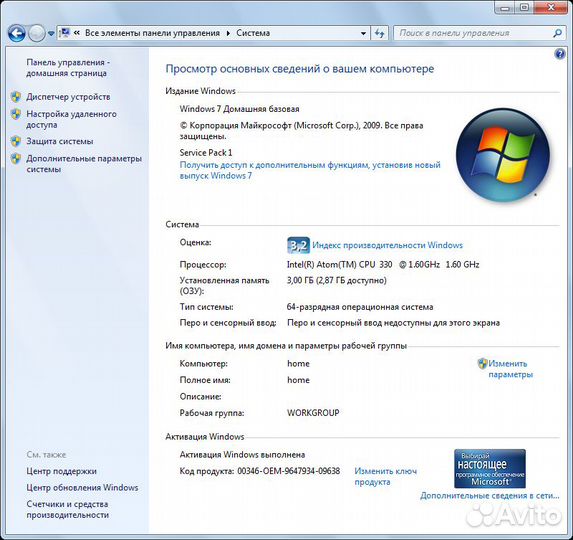Click memory value '3,00 ГБ (2,87 ГБ доступно)'
This screenshot has height=540, width=573.
(337, 281)
